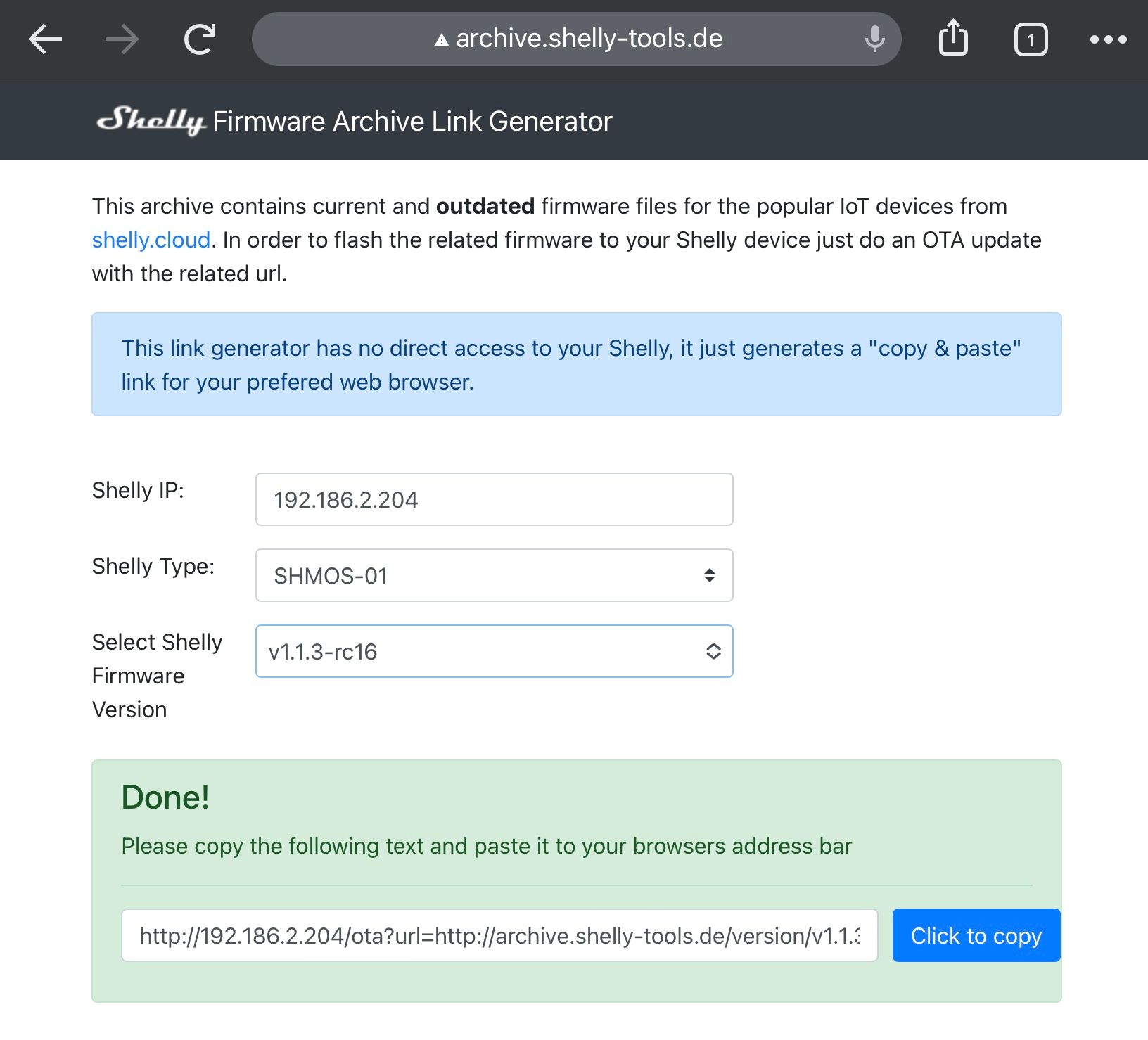Open the tab switcher showing 1 tab
This screenshot has height=1040, width=1148.
coord(1031,39)
